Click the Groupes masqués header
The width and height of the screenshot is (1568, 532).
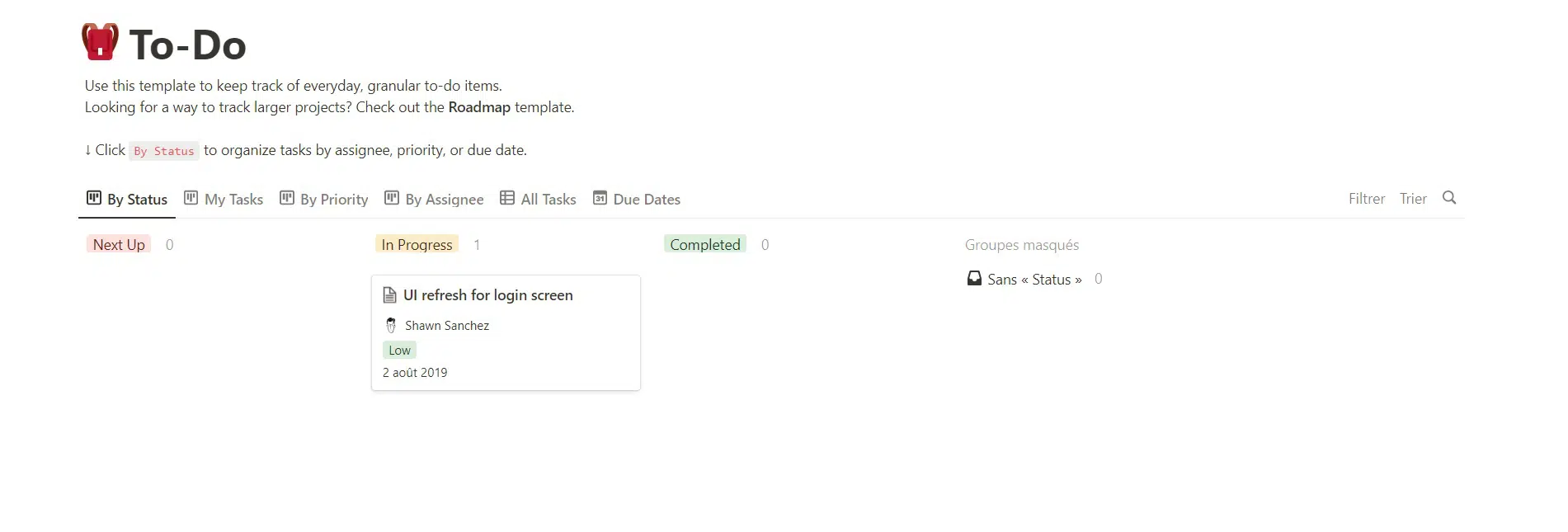tap(1021, 245)
